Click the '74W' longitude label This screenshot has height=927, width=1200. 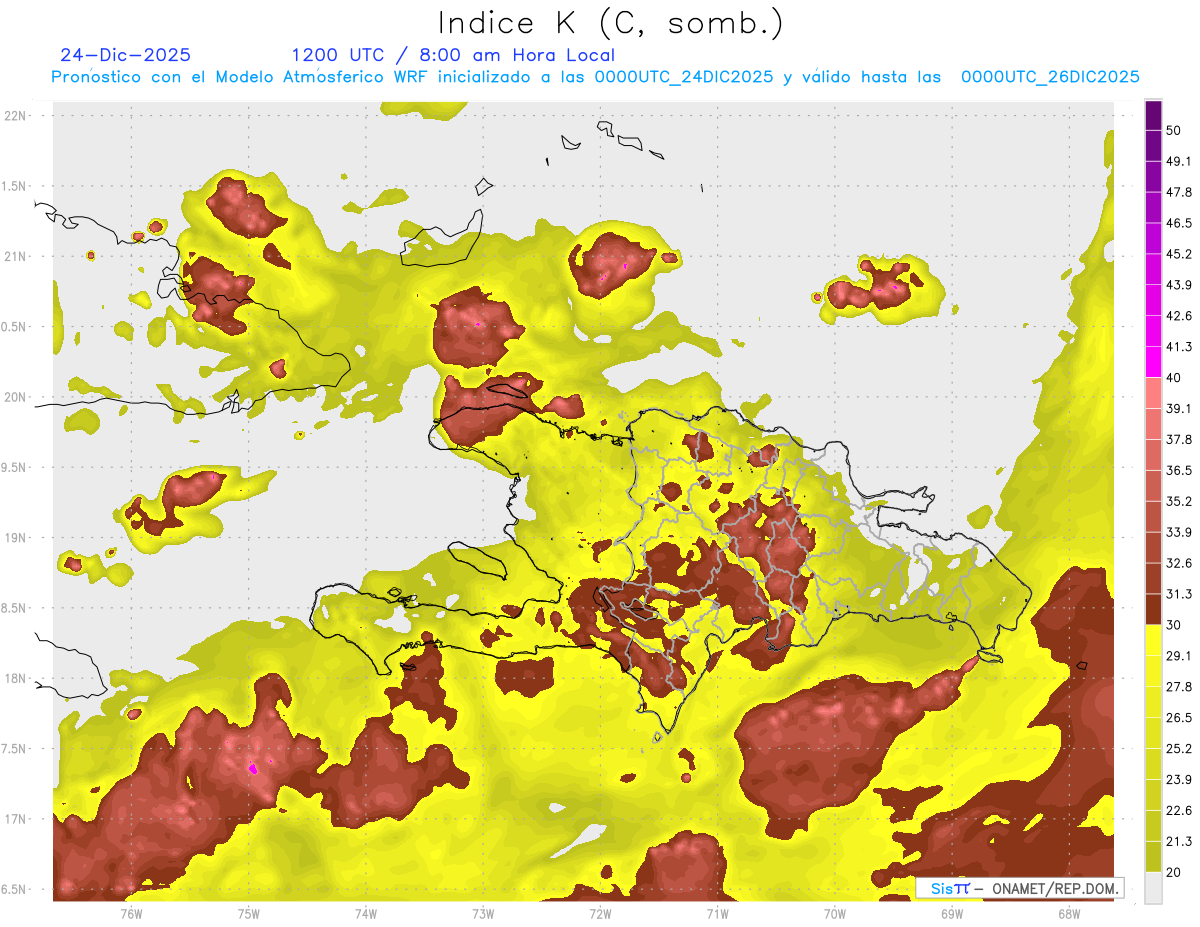coord(365,913)
